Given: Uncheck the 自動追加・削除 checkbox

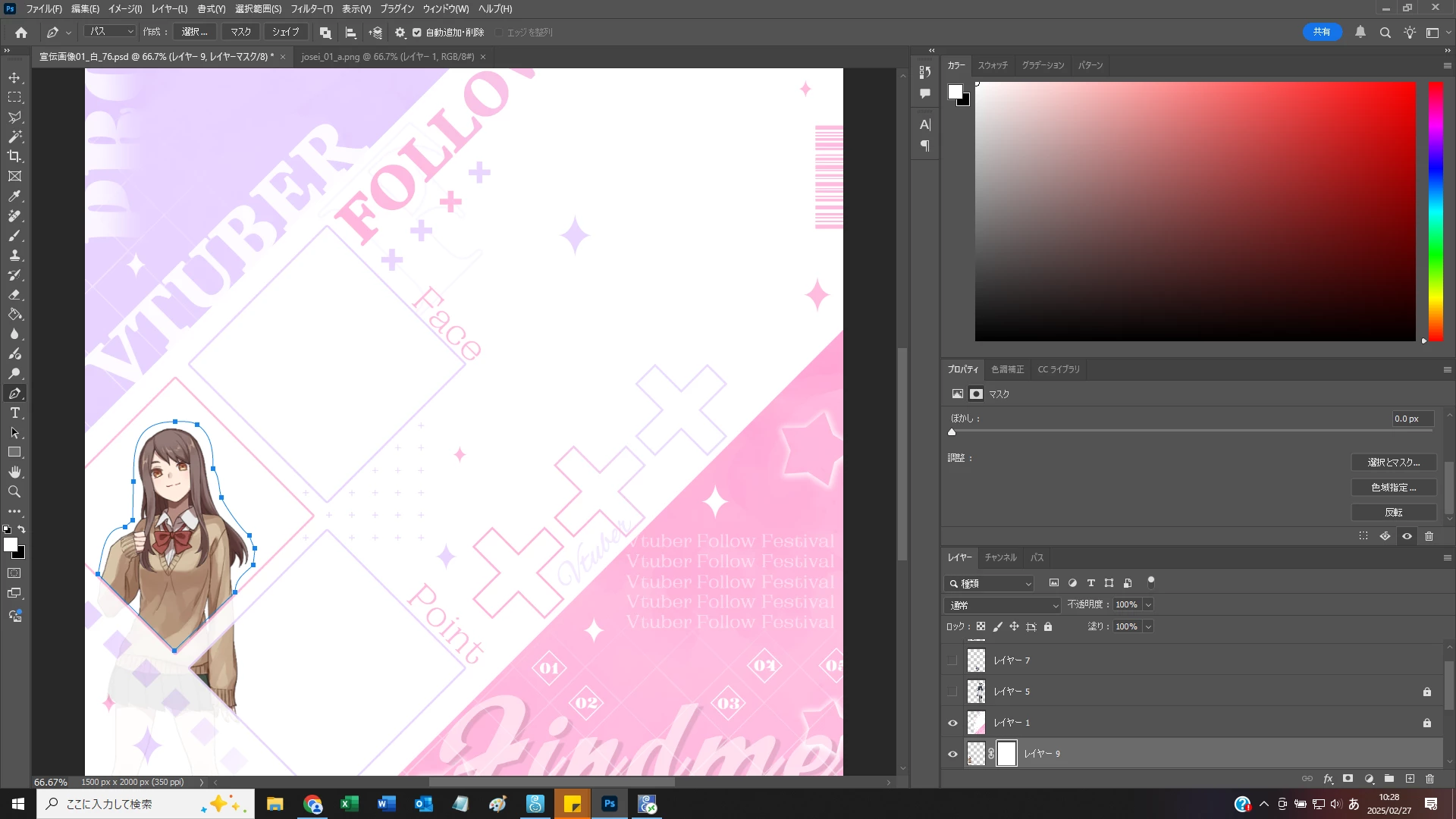Looking at the screenshot, I should (x=417, y=33).
